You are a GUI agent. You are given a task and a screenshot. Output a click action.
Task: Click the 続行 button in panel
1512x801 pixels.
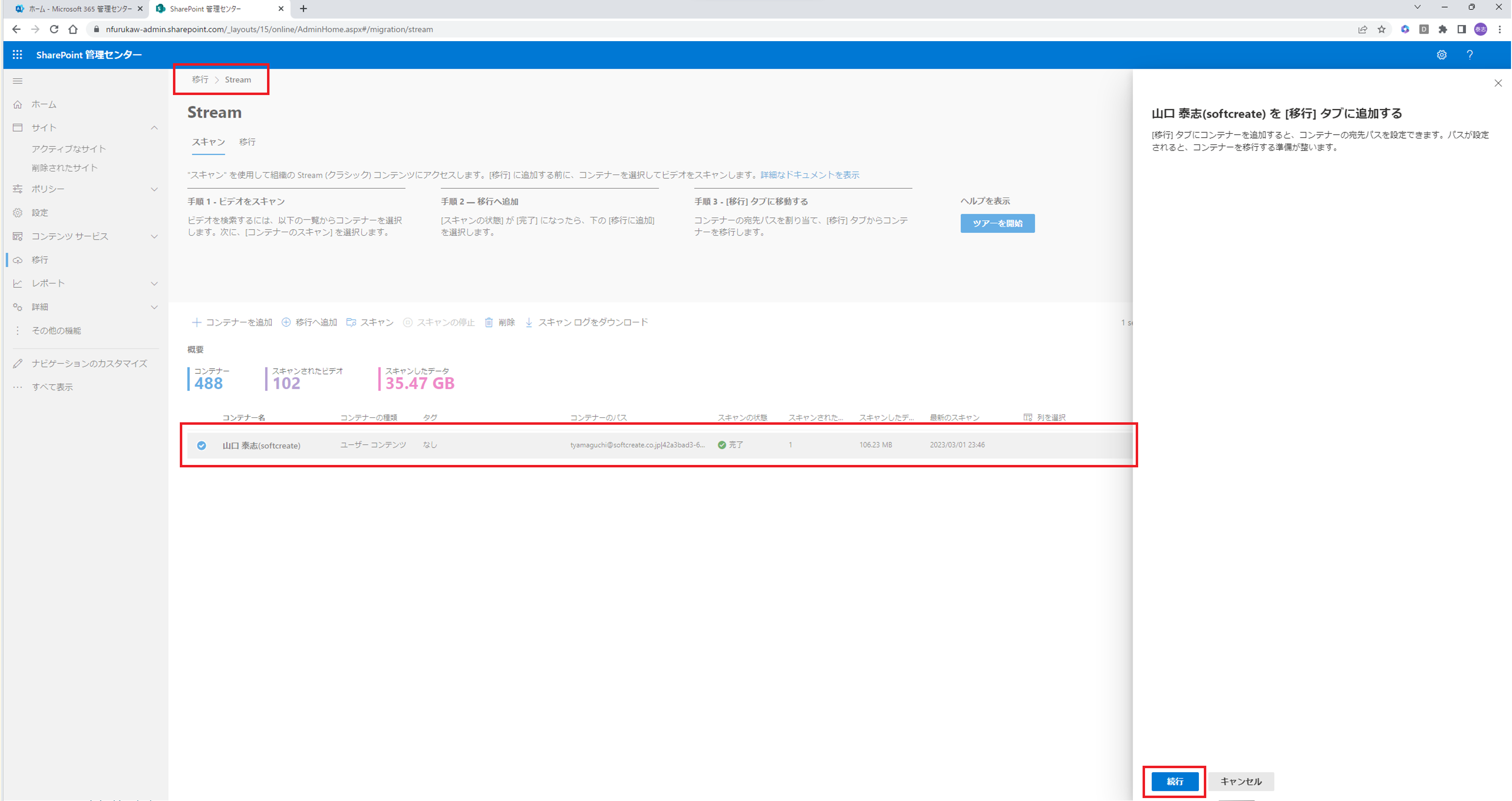coord(1174,781)
